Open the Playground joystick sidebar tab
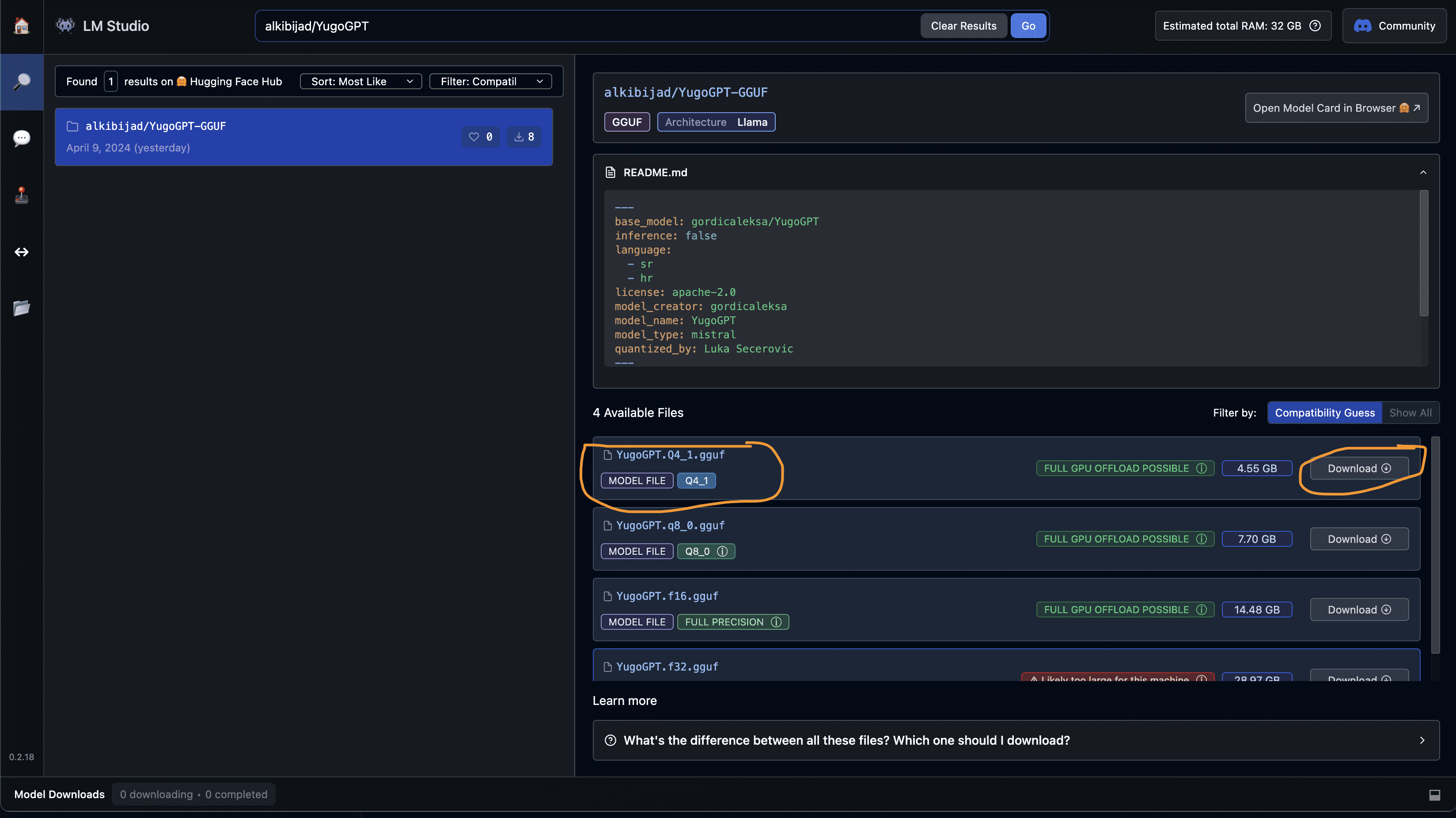 tap(22, 195)
